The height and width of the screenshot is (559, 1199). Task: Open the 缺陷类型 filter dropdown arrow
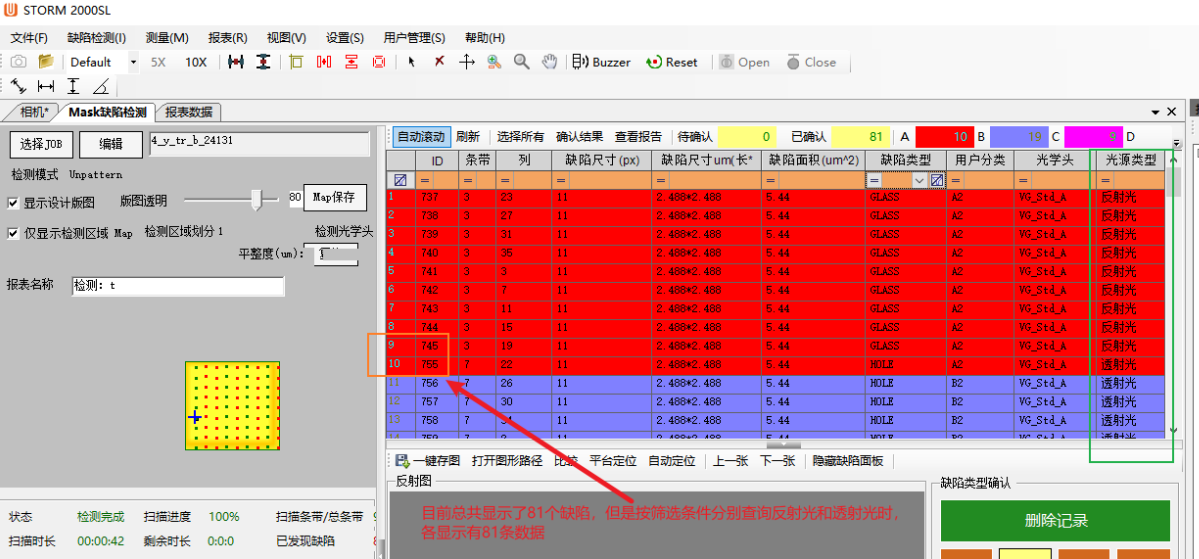tap(919, 180)
